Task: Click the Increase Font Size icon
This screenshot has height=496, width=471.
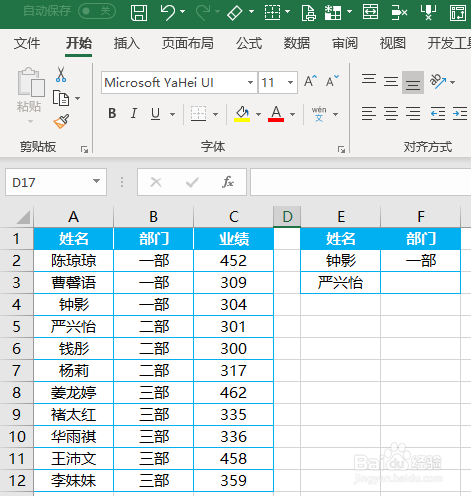Action: pos(310,81)
